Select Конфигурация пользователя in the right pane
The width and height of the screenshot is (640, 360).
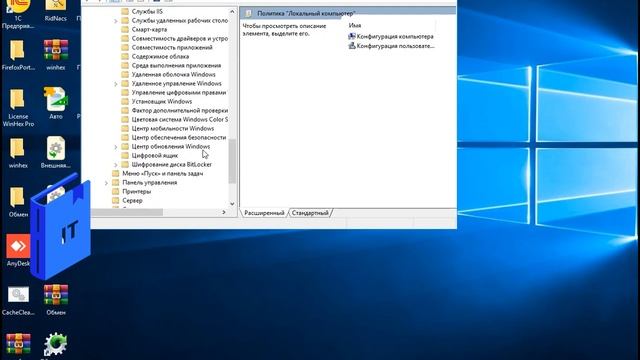391,46
